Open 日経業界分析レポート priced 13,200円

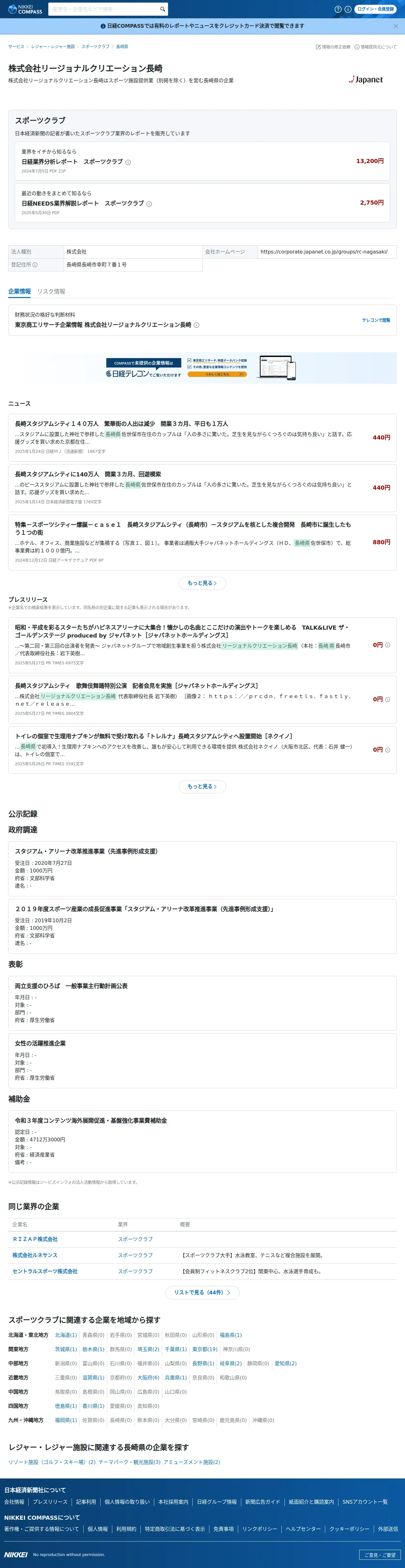click(202, 161)
